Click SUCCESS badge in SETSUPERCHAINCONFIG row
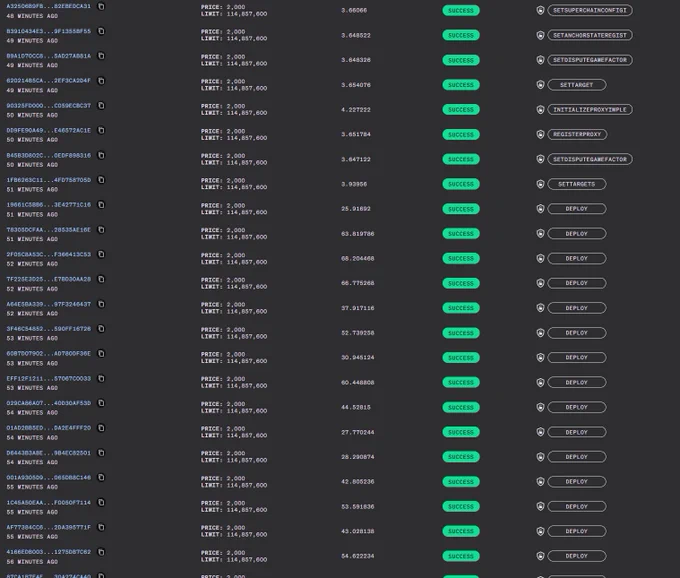680x578 pixels. point(461,10)
